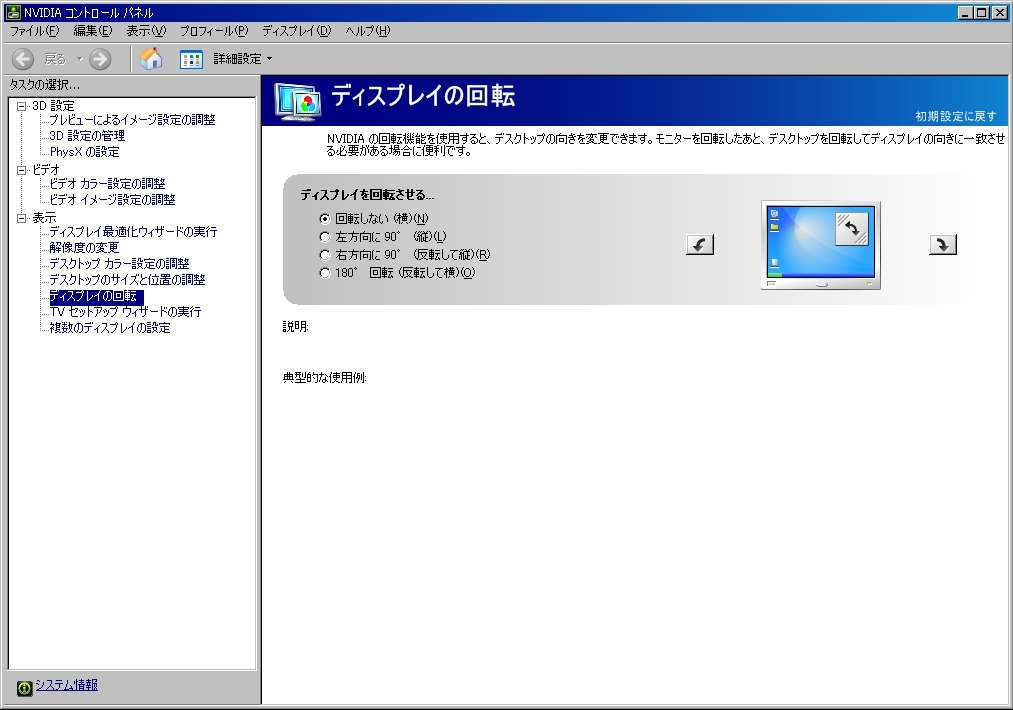Maximize the NVIDIA コントロール パネル window
Viewport: 1013px width, 710px height.
(x=981, y=12)
